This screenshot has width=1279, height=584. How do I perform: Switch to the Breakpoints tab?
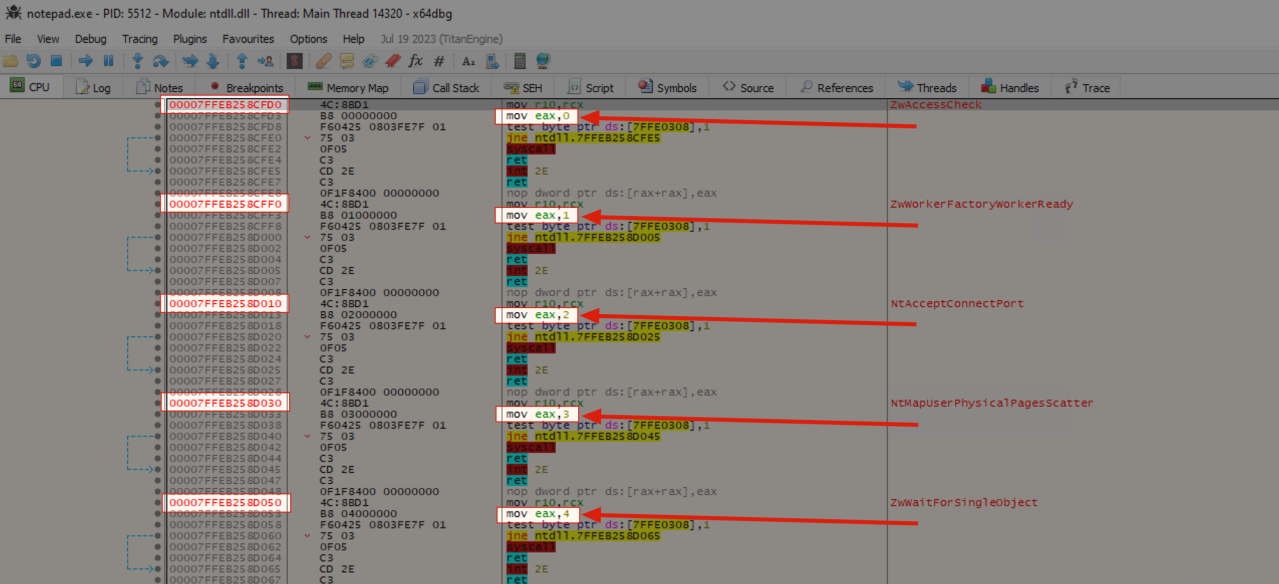[246, 88]
